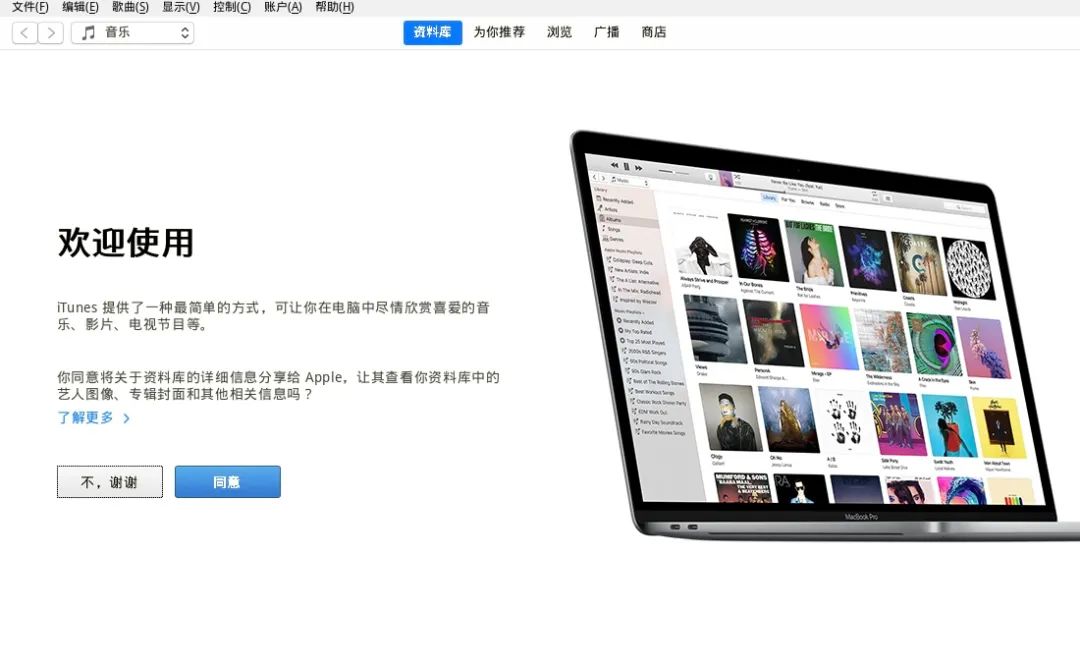Decline with the 不，谢谢 button
The height and width of the screenshot is (667, 1080).
pos(110,482)
